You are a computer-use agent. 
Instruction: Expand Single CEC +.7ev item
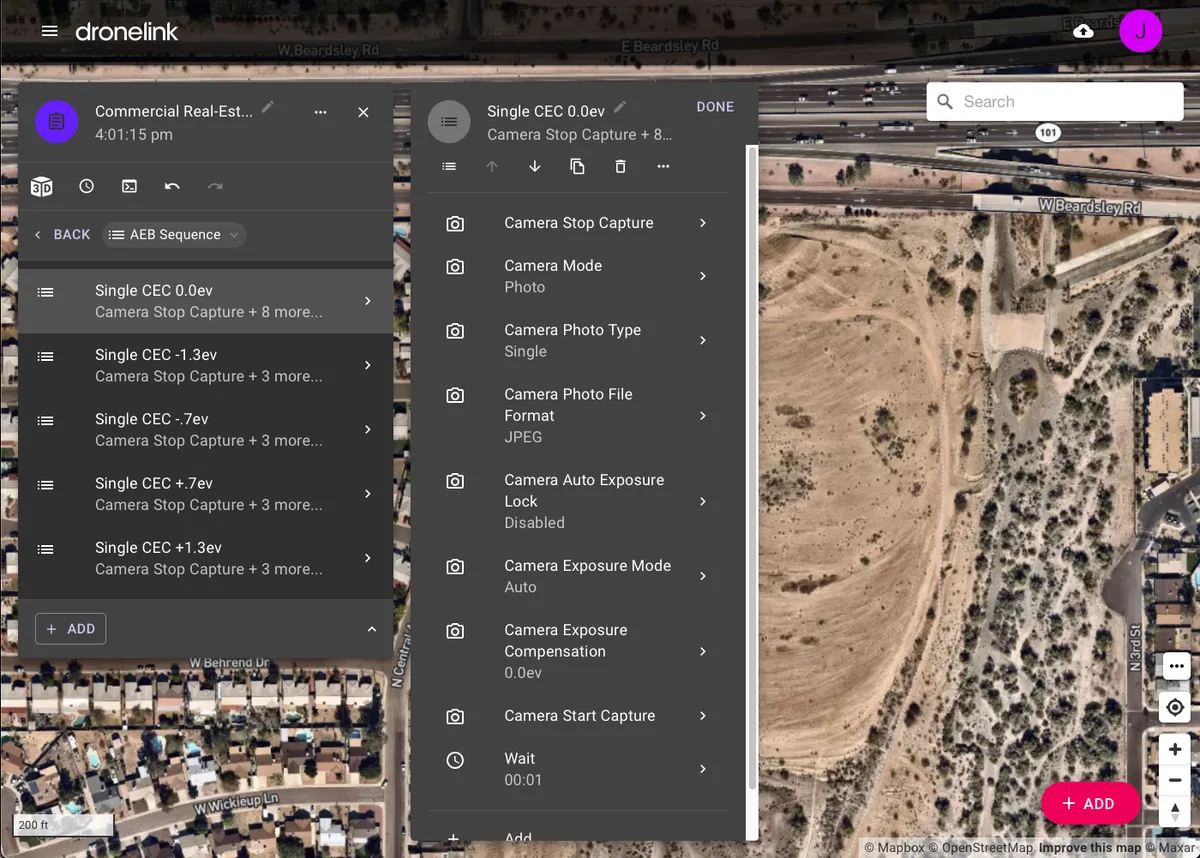[206, 494]
